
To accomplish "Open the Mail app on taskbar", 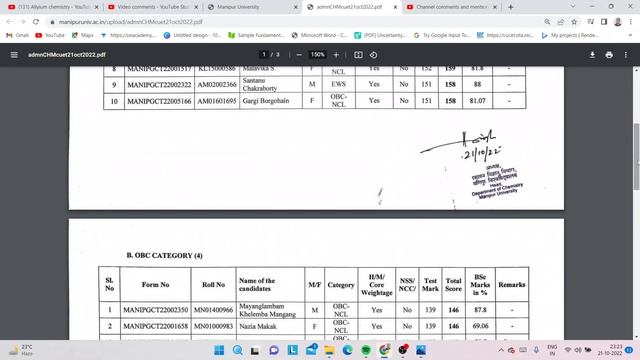I will [311, 350].
